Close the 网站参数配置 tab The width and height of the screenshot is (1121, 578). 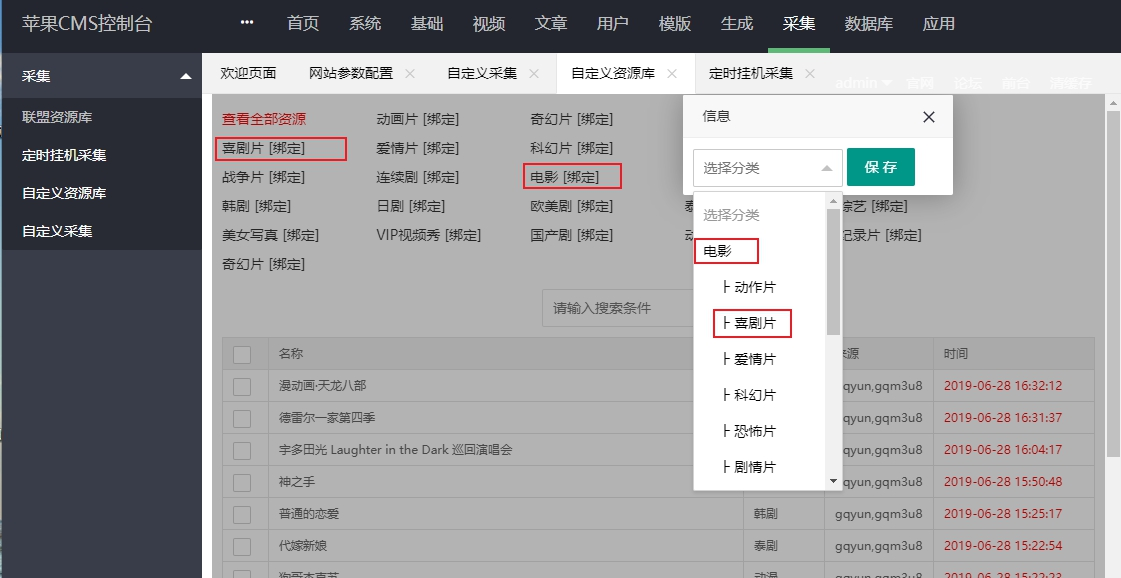(x=410, y=74)
